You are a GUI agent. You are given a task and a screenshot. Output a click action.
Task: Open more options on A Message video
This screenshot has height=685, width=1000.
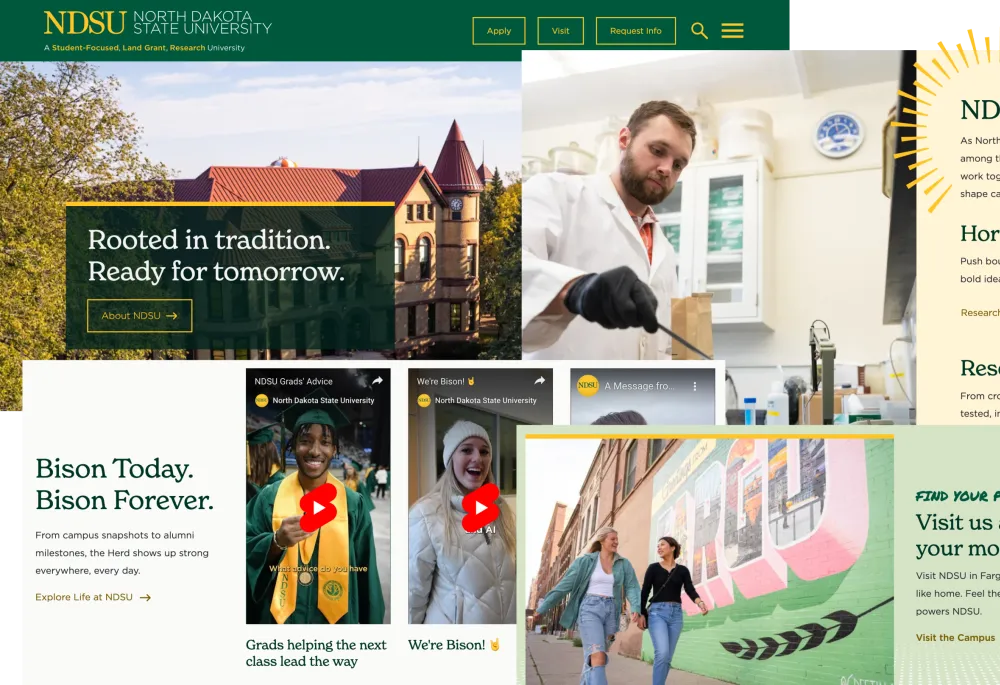coord(695,386)
